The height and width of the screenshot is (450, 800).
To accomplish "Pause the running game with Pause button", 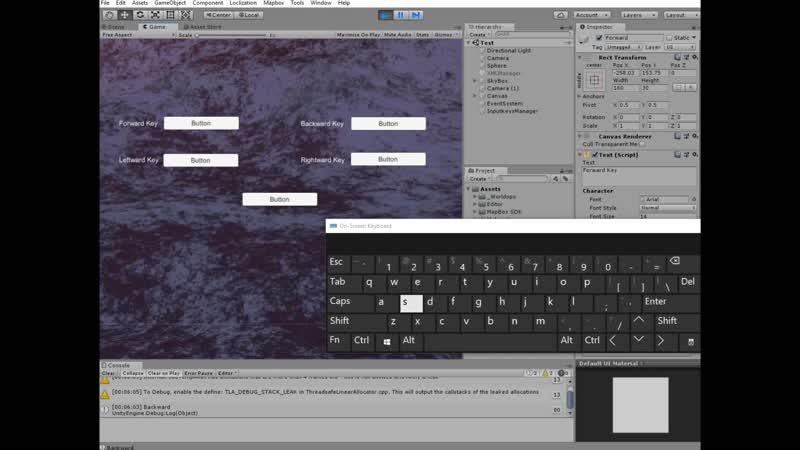I will point(401,15).
